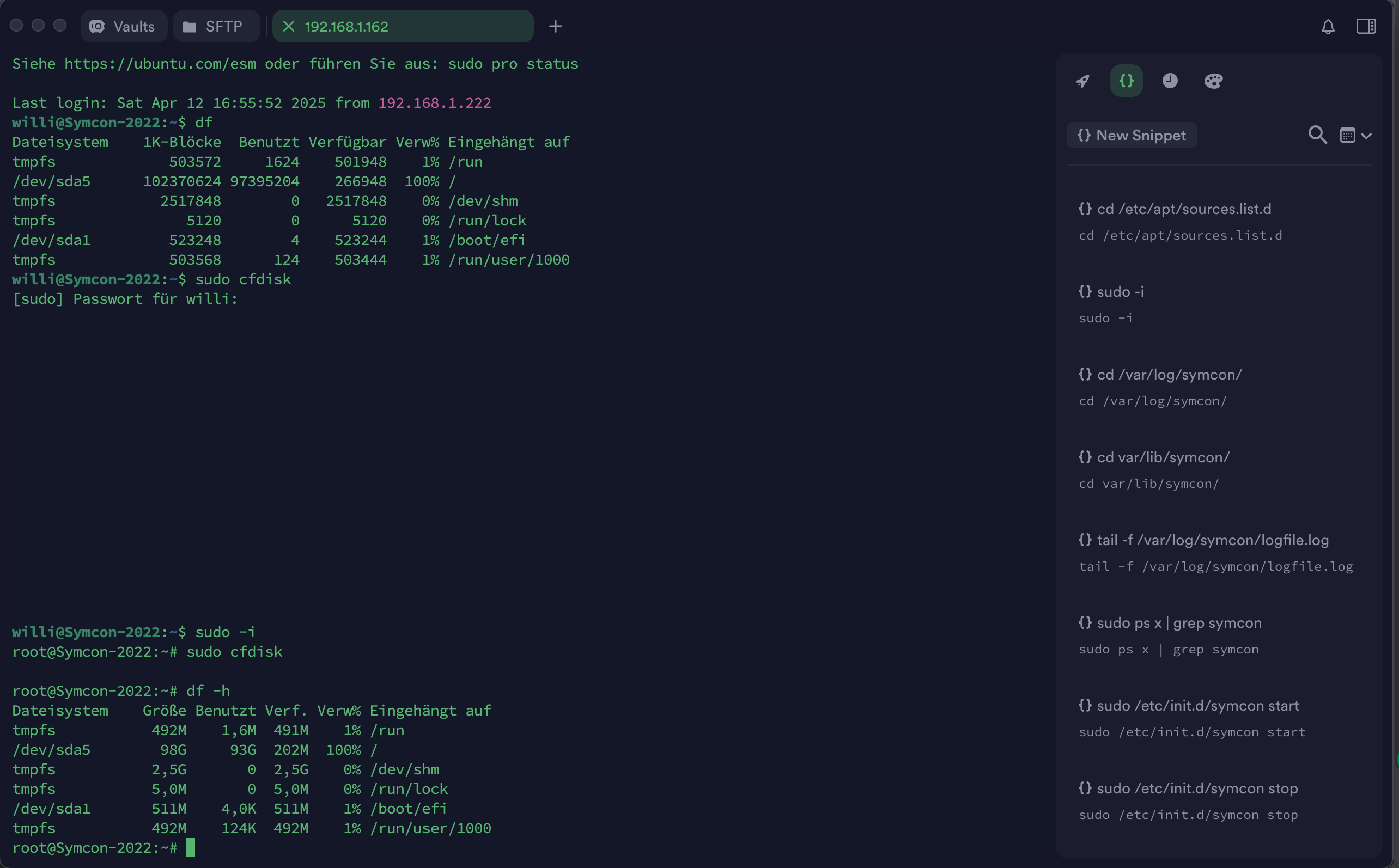Open the Vaults tab
Image resolution: width=1399 pixels, height=868 pixels.
(x=124, y=26)
